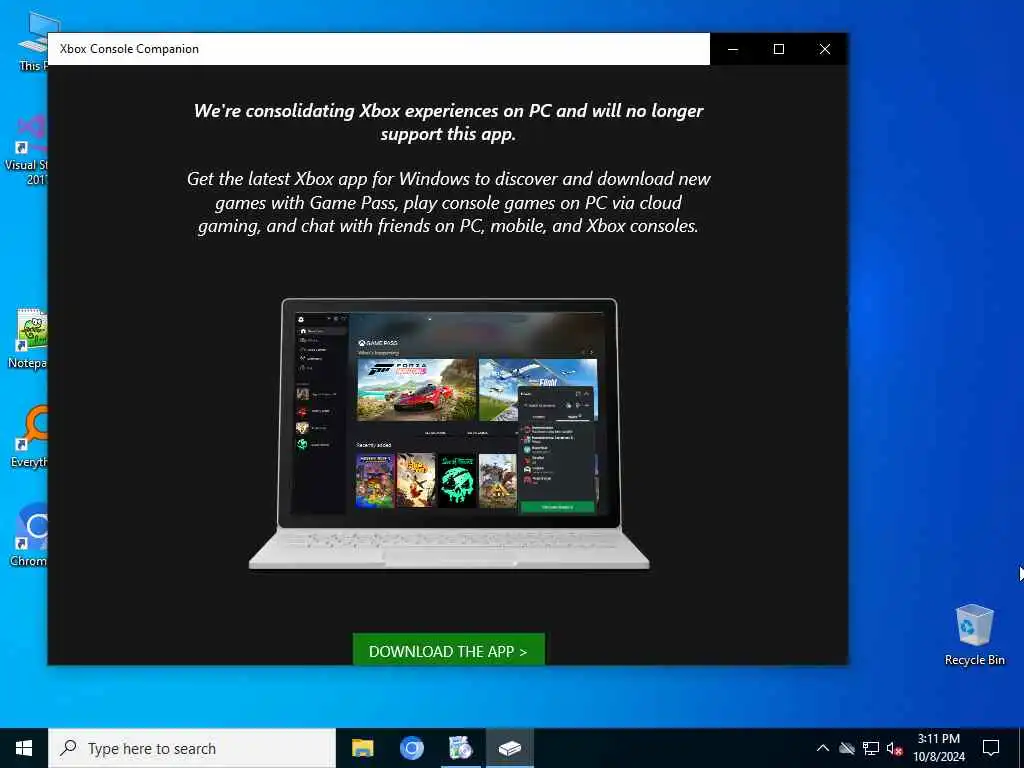Image resolution: width=1024 pixels, height=768 pixels.
Task: Select the Everything search desktop shortcut
Action: tap(29, 436)
